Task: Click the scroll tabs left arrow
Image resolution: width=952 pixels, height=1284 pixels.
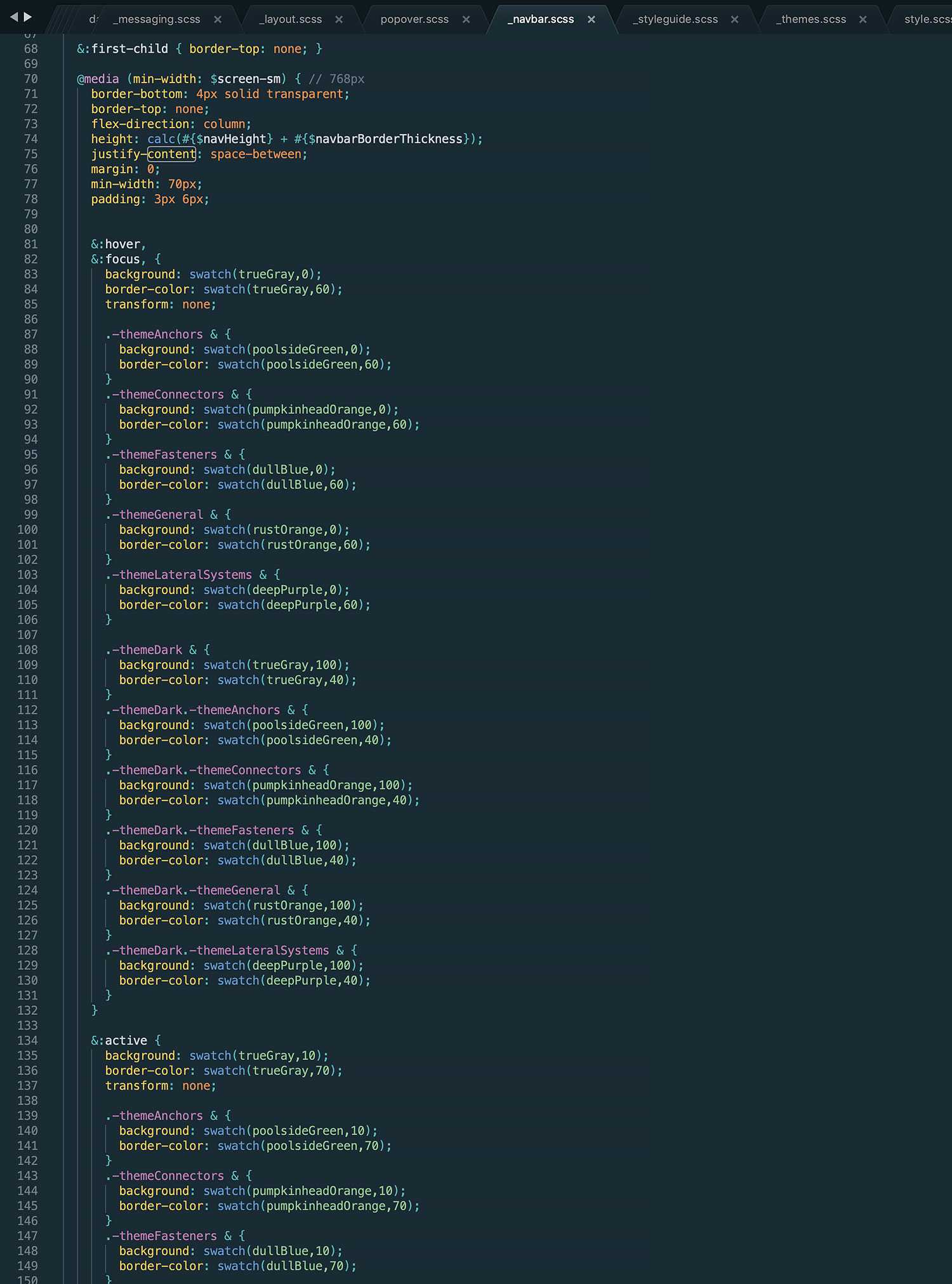Action: pyautogui.click(x=13, y=17)
